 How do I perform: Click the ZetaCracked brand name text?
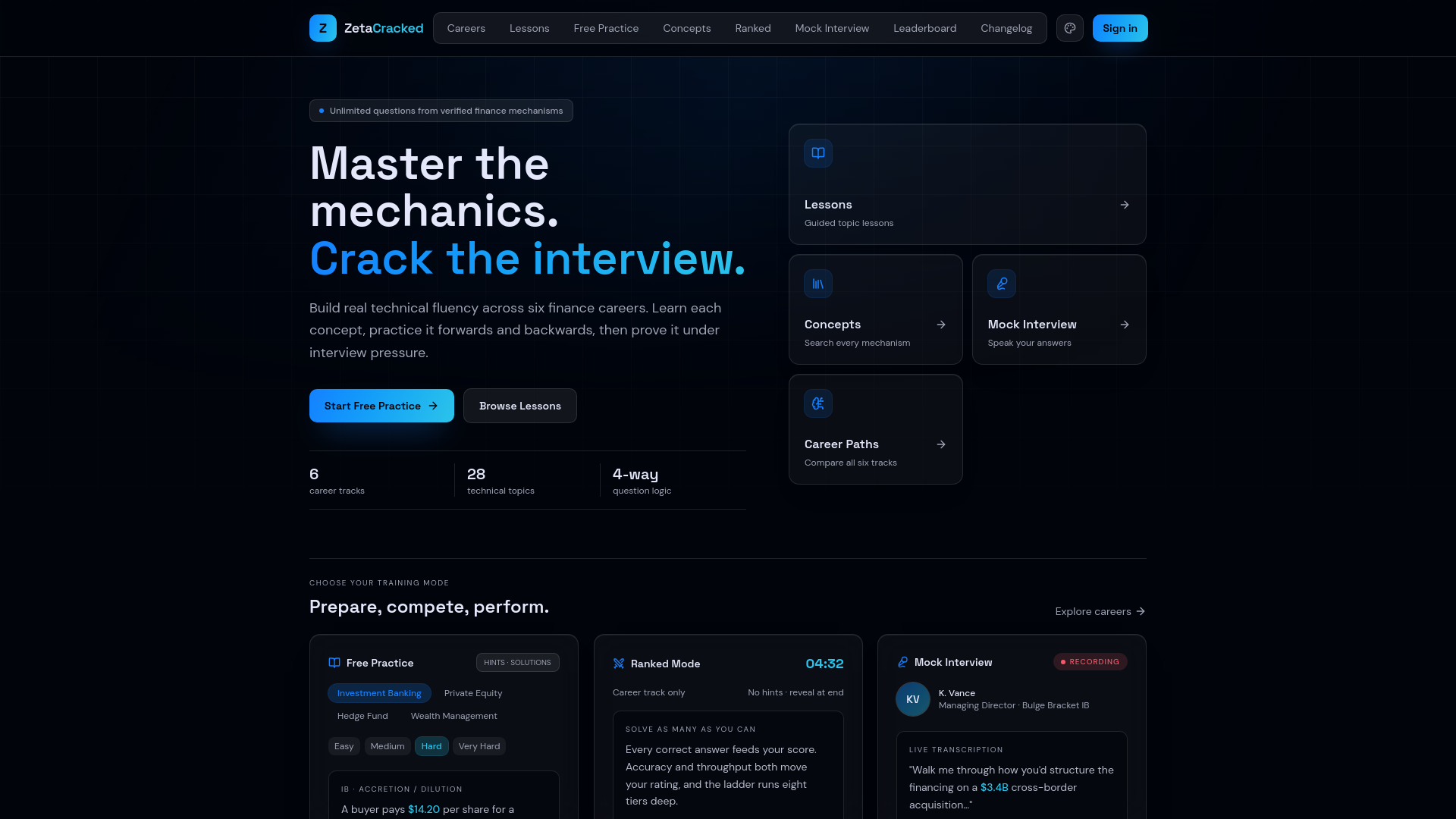(384, 28)
